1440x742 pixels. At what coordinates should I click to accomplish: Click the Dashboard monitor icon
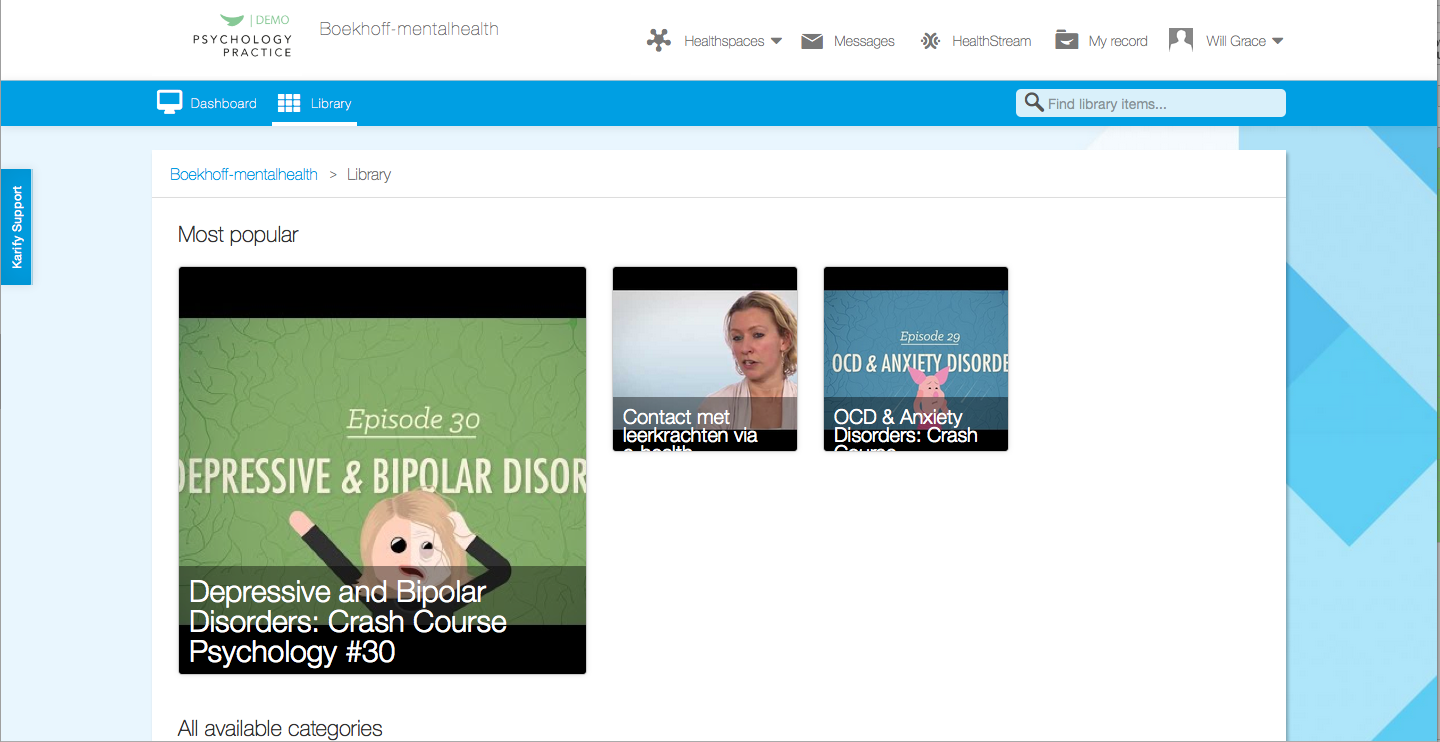[x=170, y=102]
